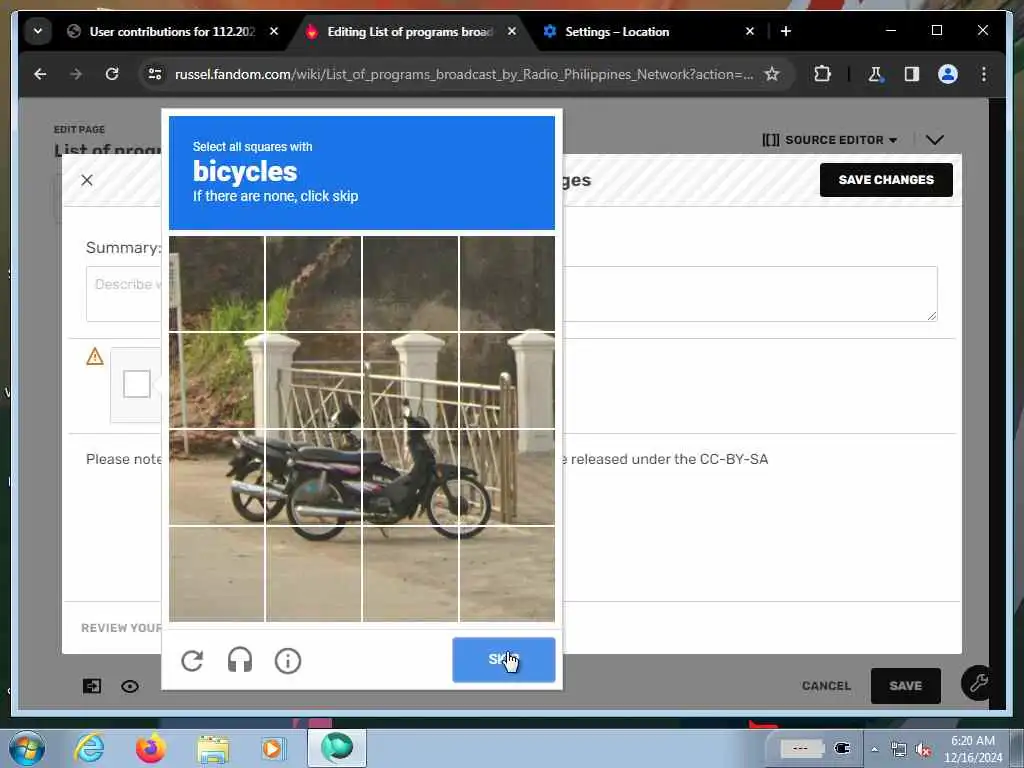The width and height of the screenshot is (1024, 768).
Task: Switch to the audio challenge headphones icon
Action: pyautogui.click(x=240, y=660)
